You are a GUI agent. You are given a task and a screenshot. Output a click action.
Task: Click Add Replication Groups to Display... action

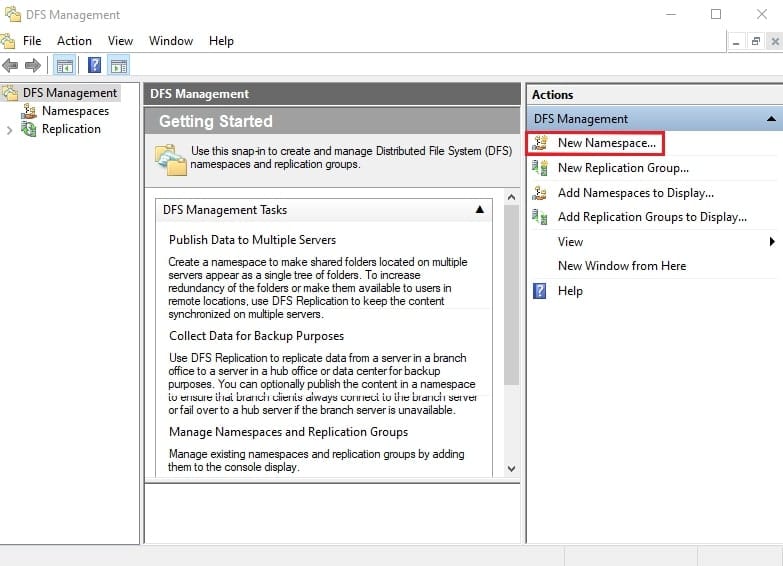652,217
